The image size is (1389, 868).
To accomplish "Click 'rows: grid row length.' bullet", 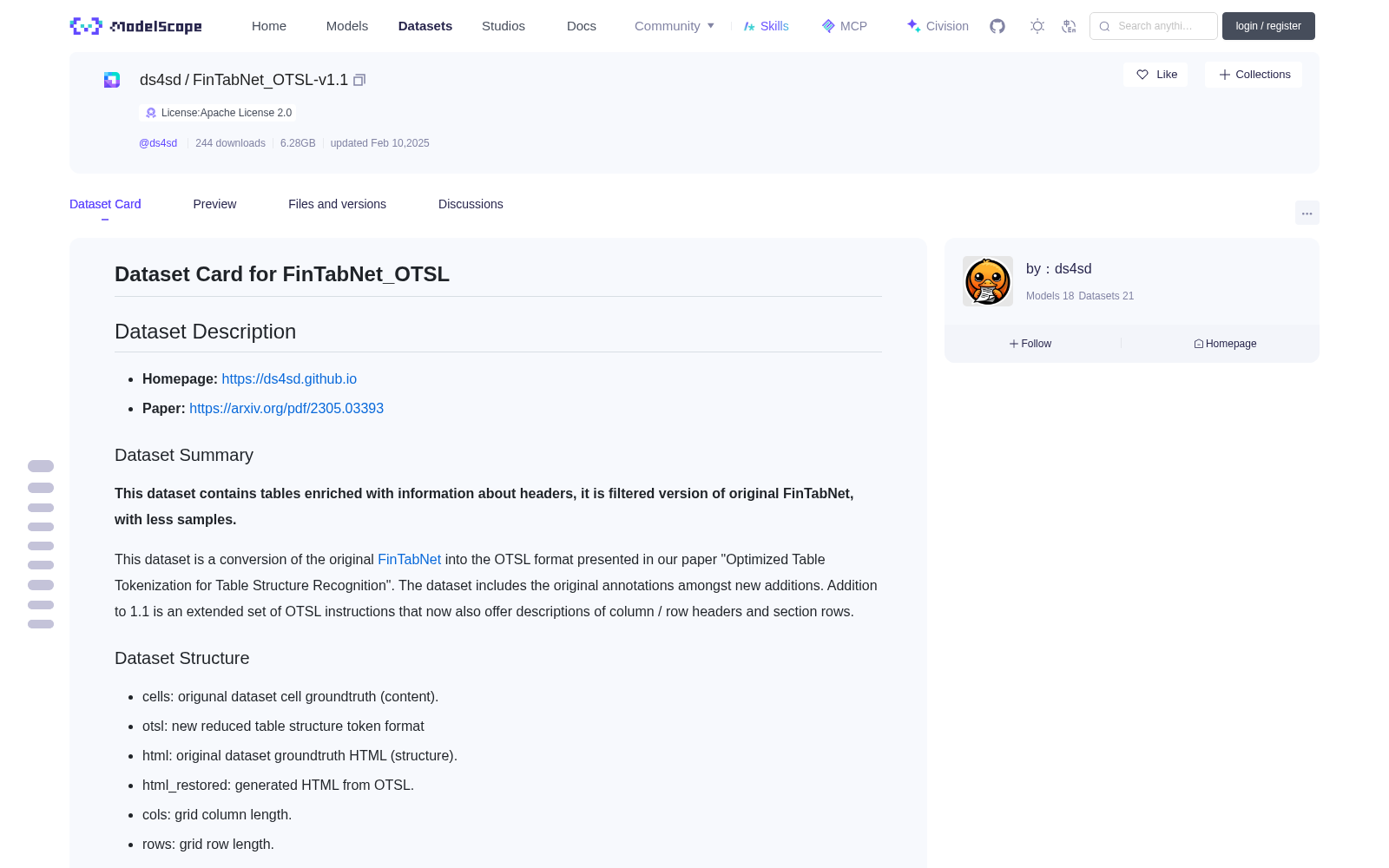I will coord(208,845).
